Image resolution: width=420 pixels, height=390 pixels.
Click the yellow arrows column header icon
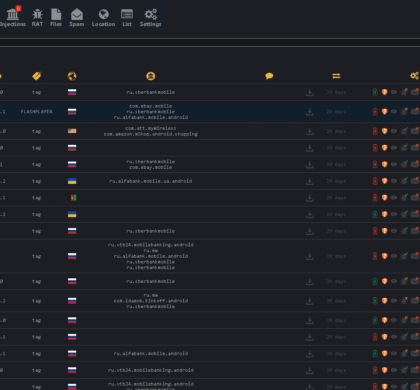[336, 76]
